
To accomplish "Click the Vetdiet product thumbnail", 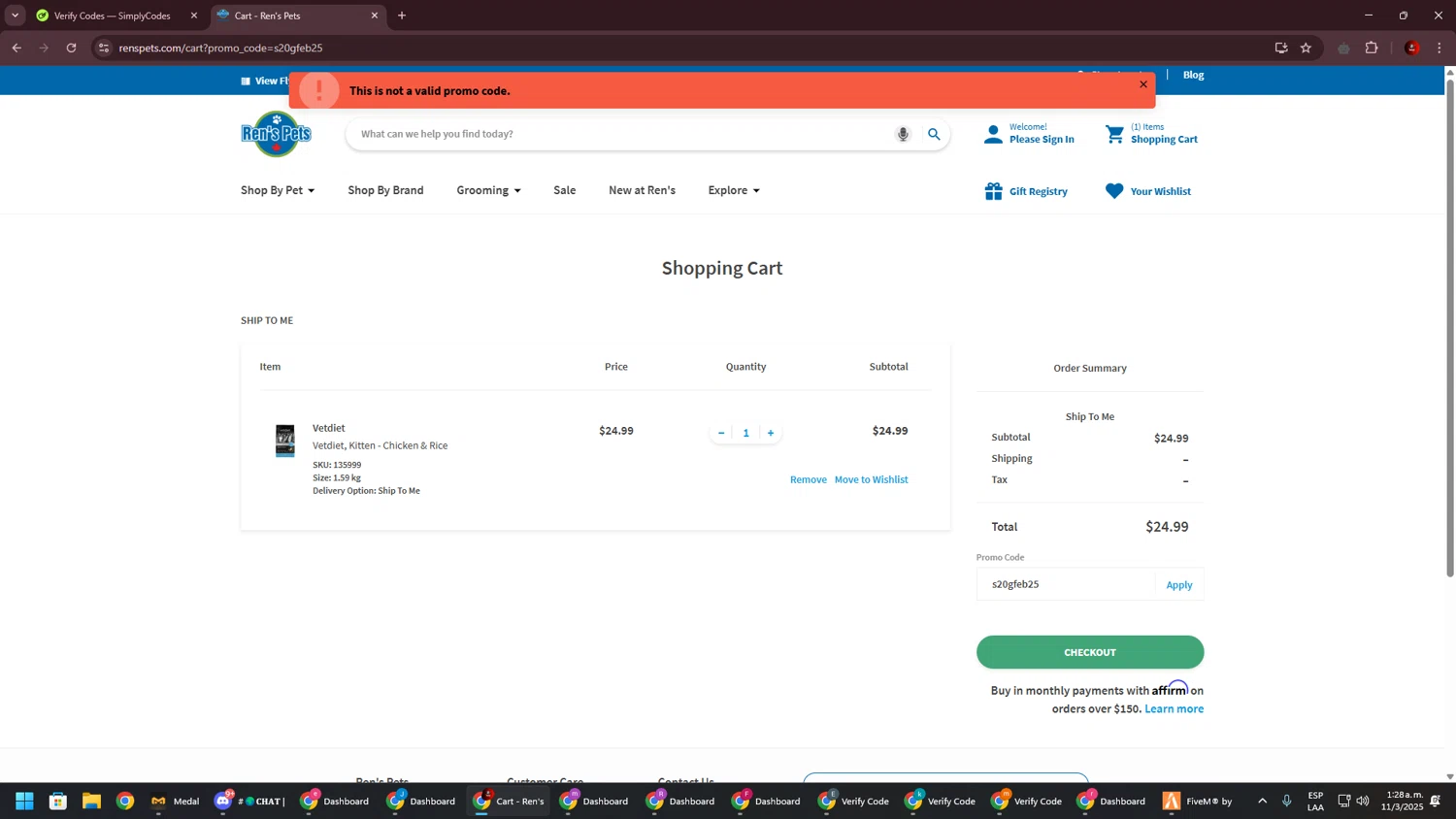I will (x=284, y=441).
